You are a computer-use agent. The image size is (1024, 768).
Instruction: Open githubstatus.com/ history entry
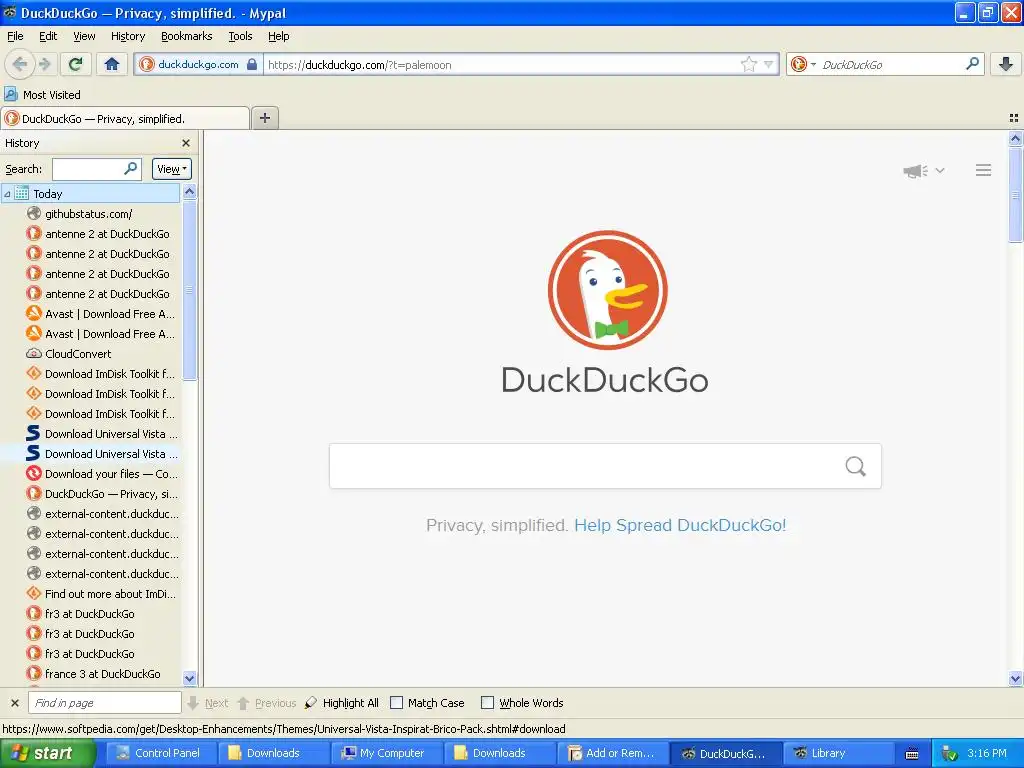(x=91, y=214)
